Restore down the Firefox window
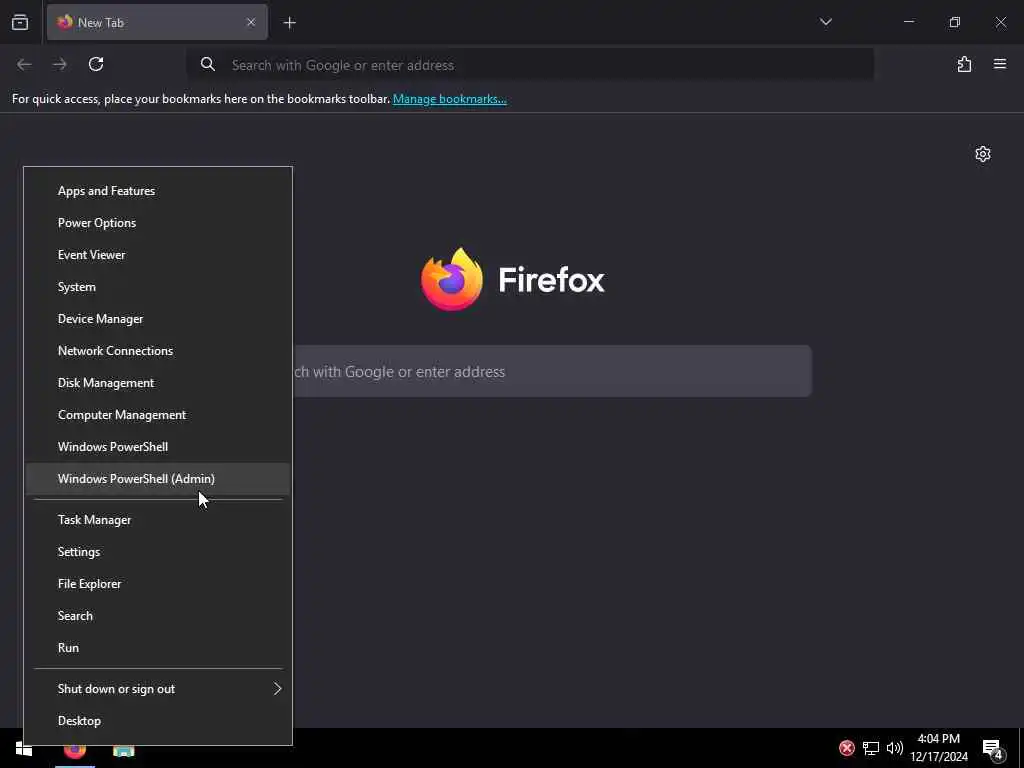1024x768 pixels. [x=955, y=22]
